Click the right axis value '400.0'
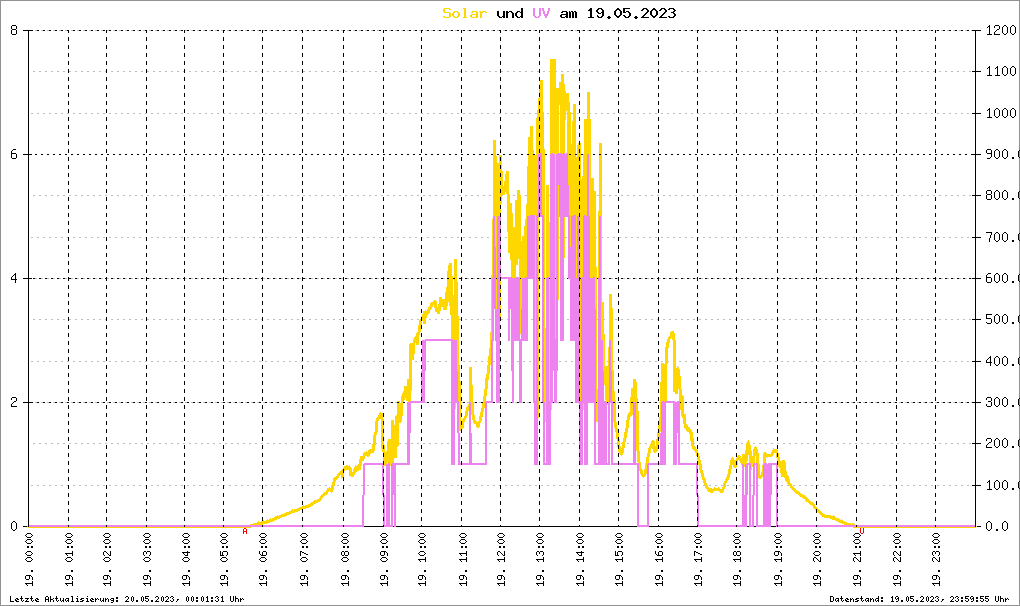 (1002, 361)
